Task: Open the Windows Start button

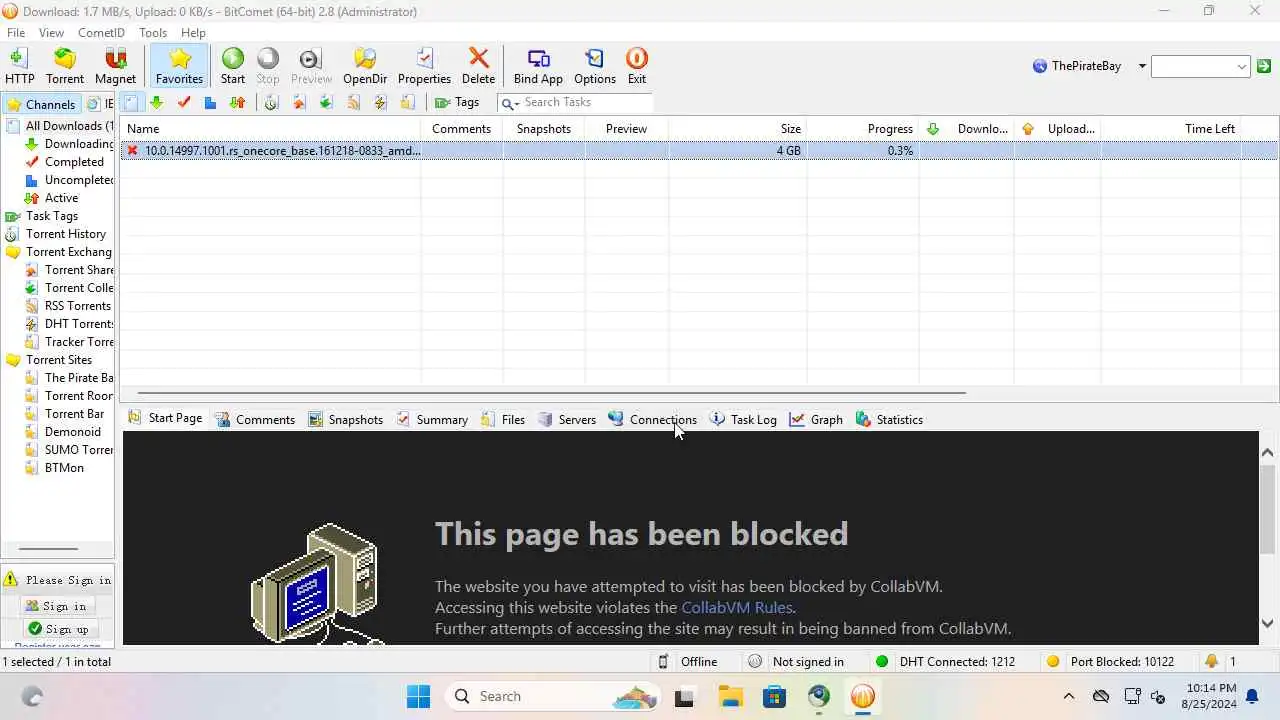Action: [x=418, y=696]
